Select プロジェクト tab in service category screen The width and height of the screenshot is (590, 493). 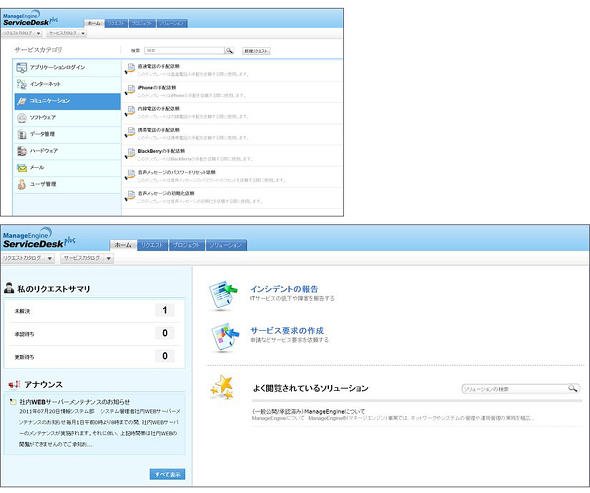click(142, 23)
